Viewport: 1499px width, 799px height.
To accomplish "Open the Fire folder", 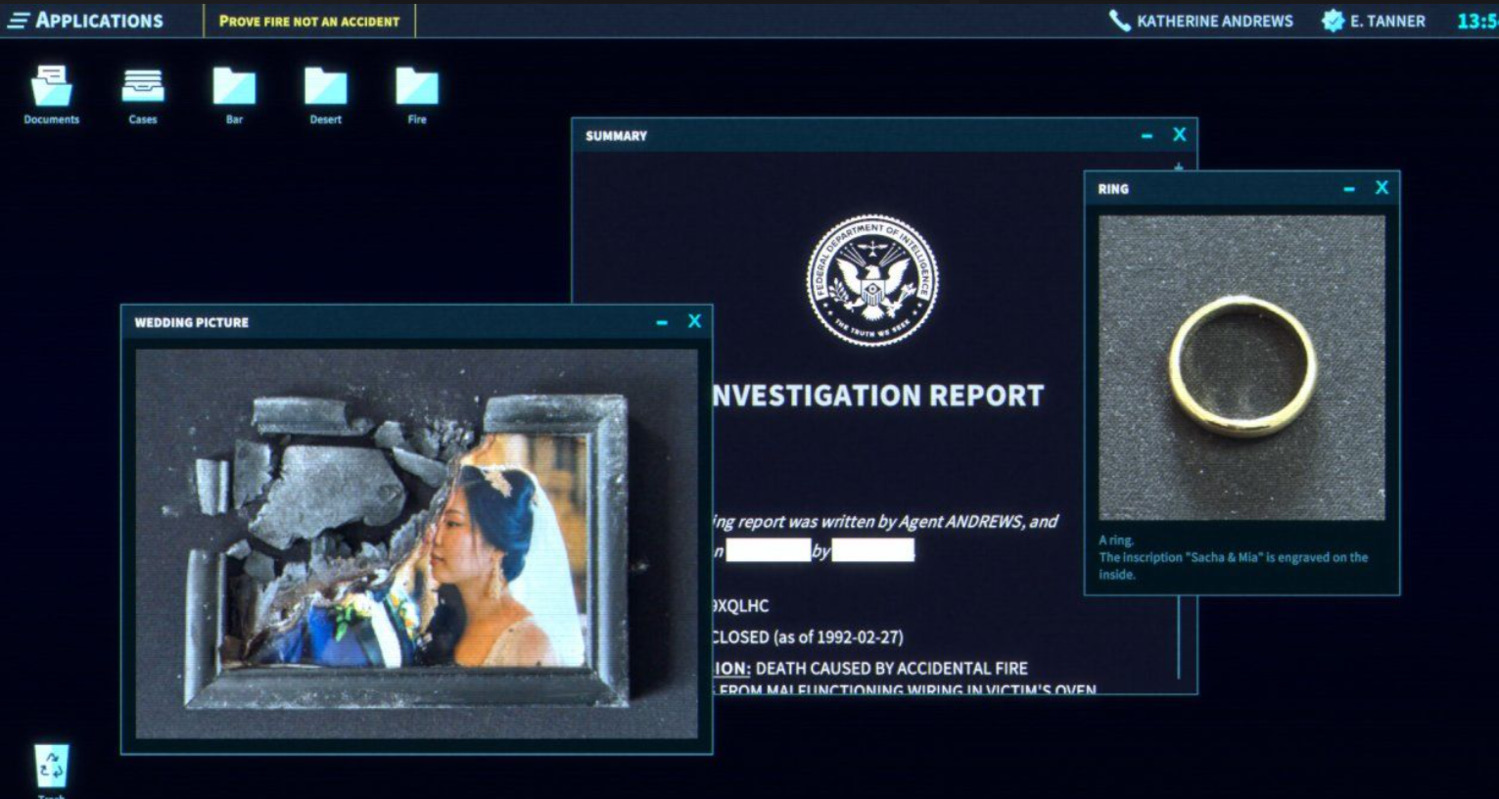I will pos(417,87).
